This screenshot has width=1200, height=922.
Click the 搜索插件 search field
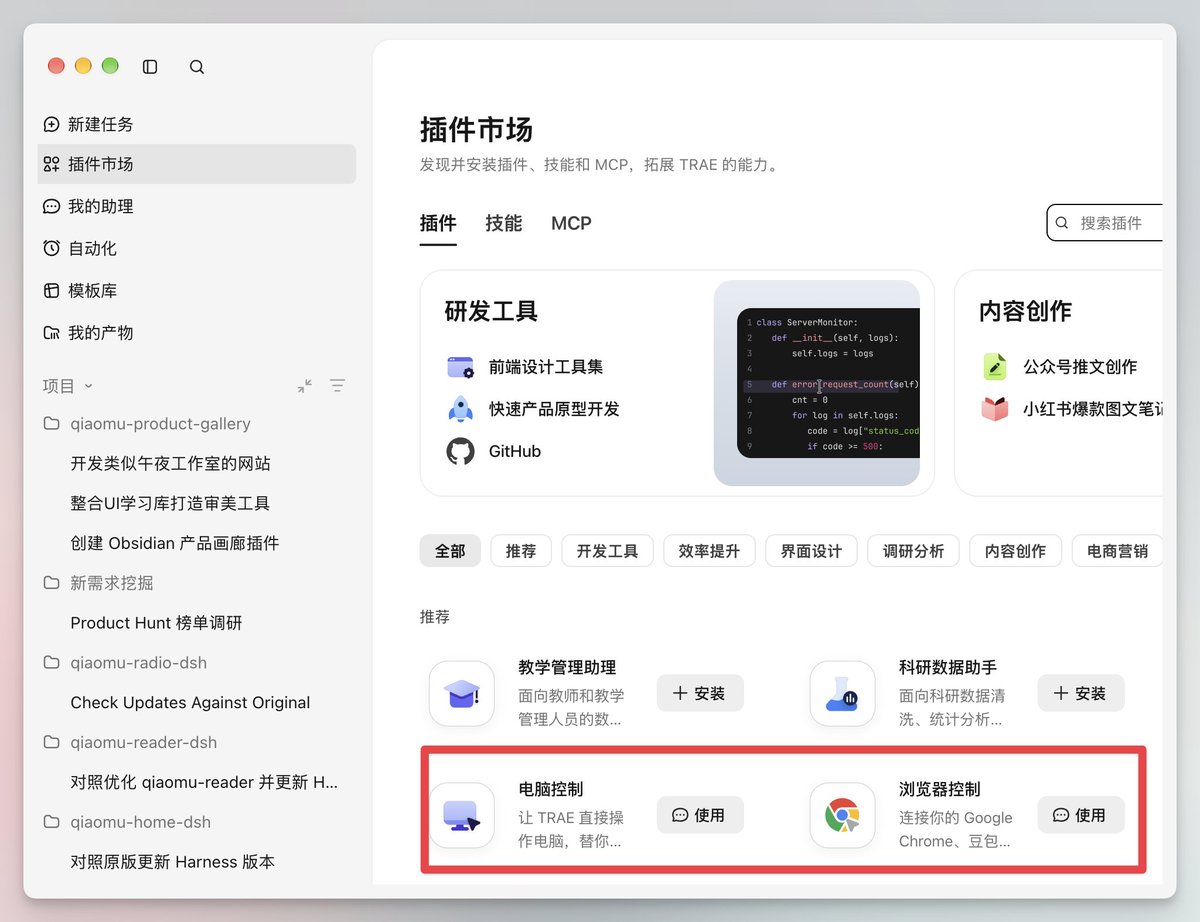click(x=1105, y=223)
